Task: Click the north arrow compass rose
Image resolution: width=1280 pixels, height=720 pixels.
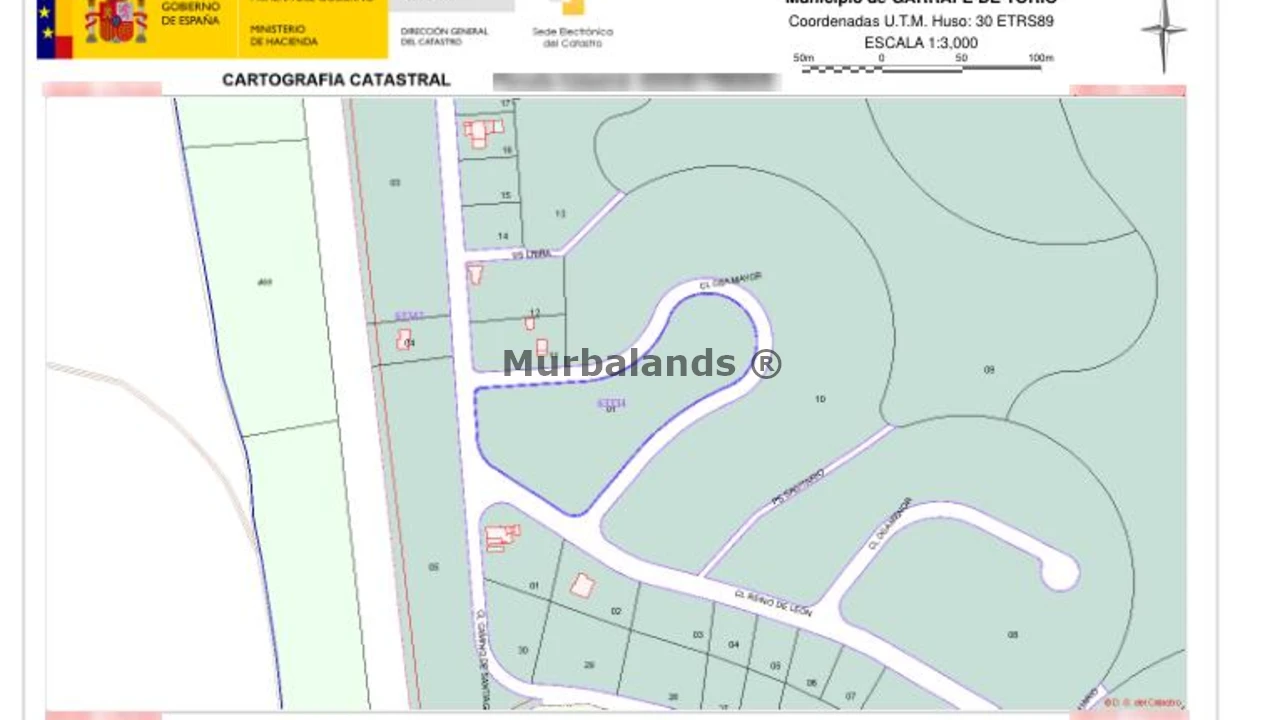Action: (1163, 32)
